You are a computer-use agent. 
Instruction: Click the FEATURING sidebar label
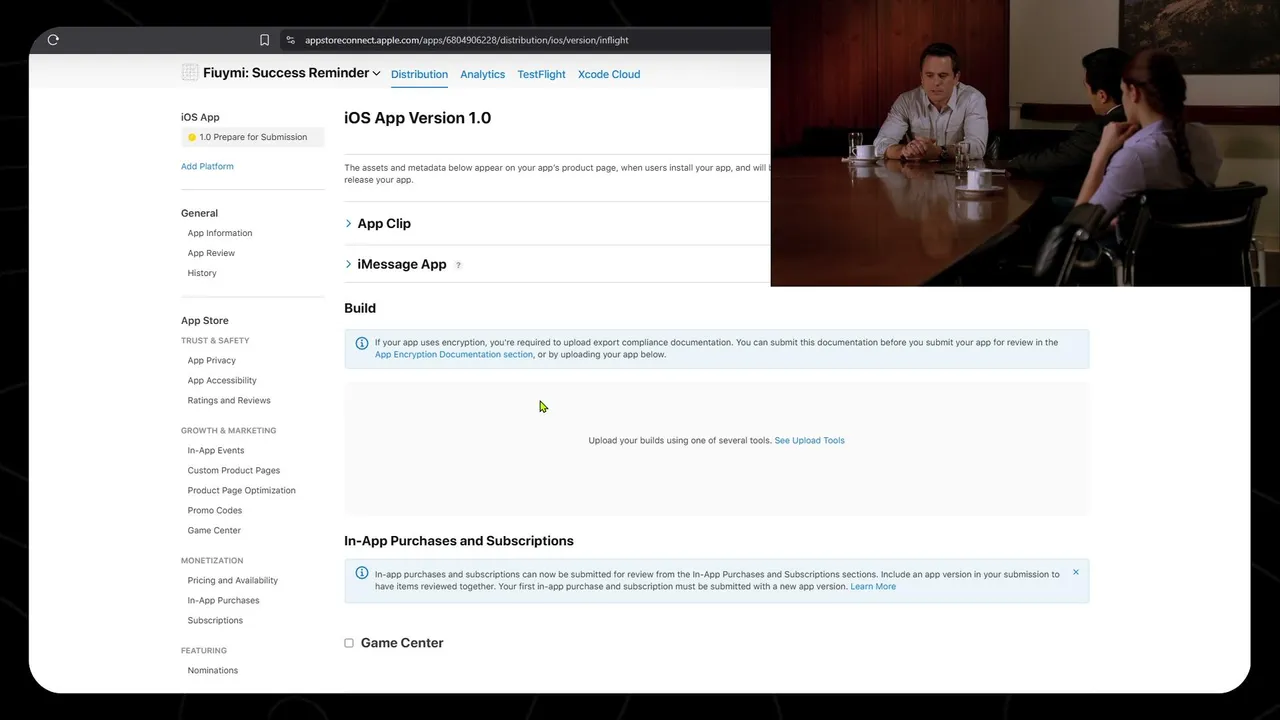[204, 651]
